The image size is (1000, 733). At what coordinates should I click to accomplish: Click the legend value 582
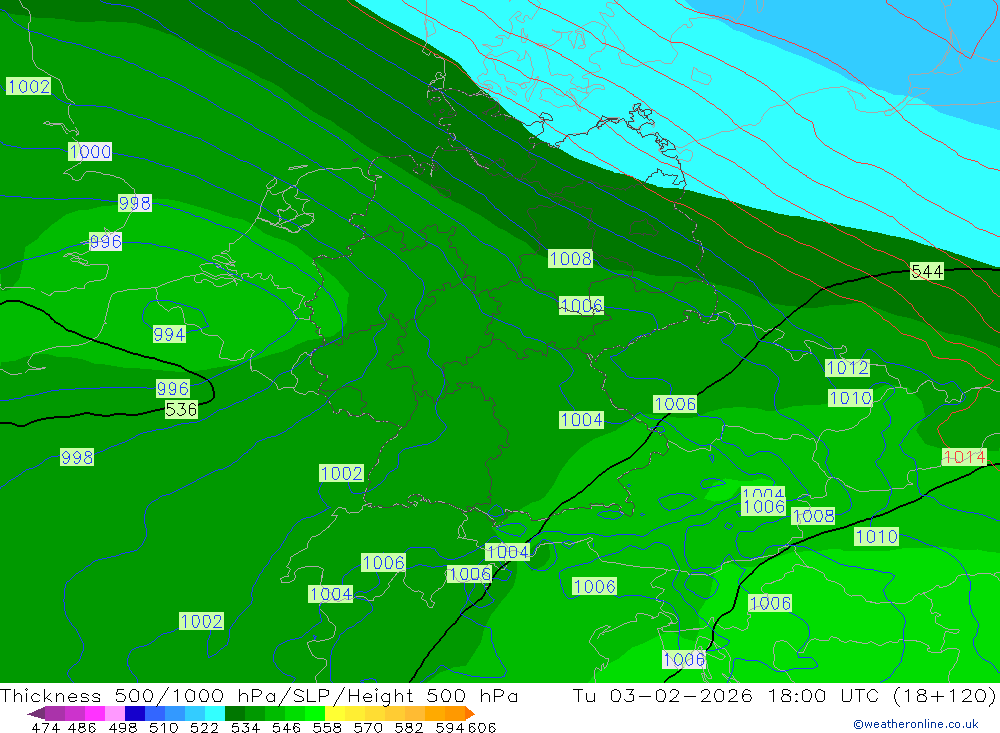coord(408,727)
